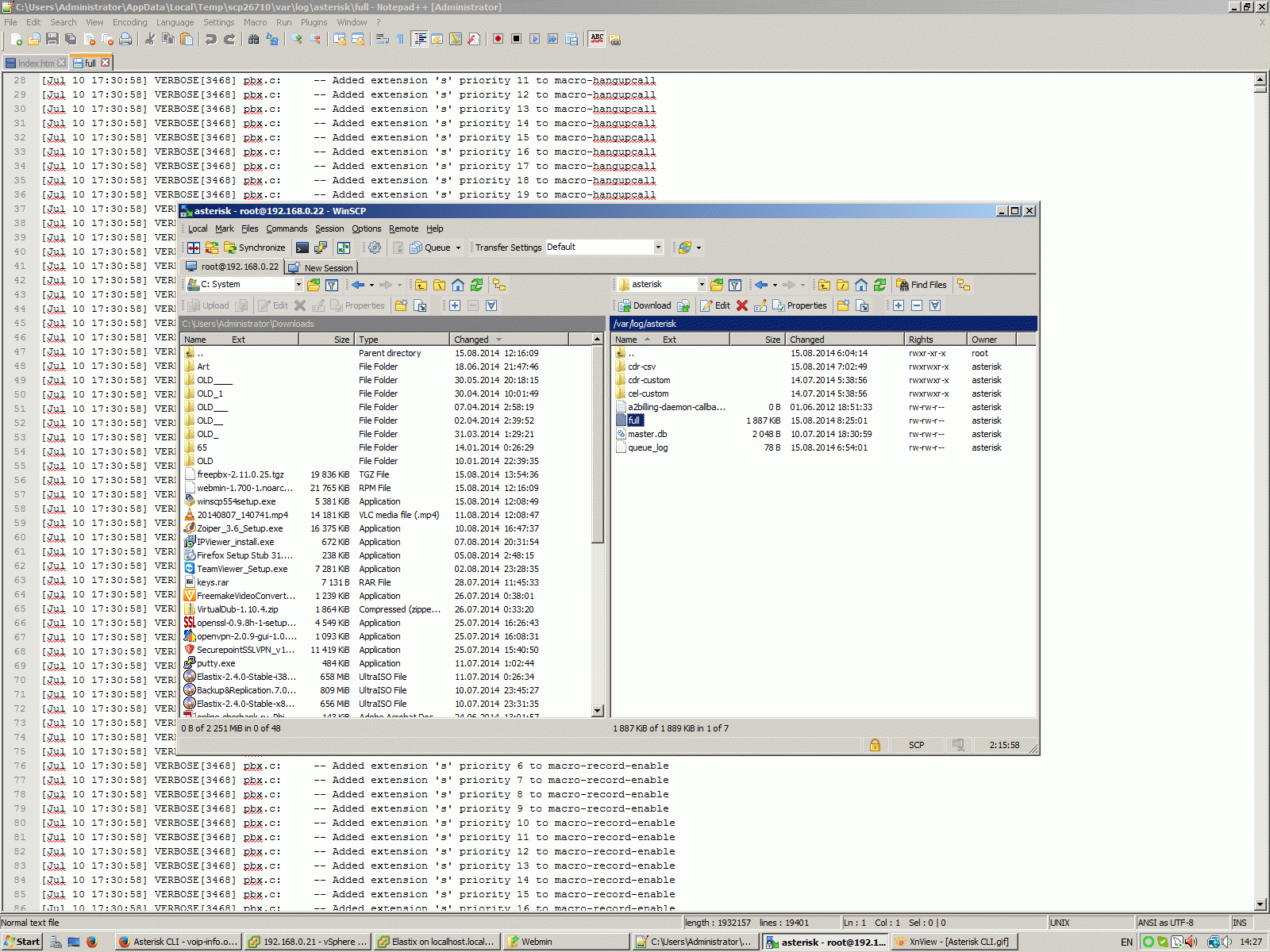1270x952 pixels.
Task: Open New Session tab in WinSCP
Action: point(321,267)
